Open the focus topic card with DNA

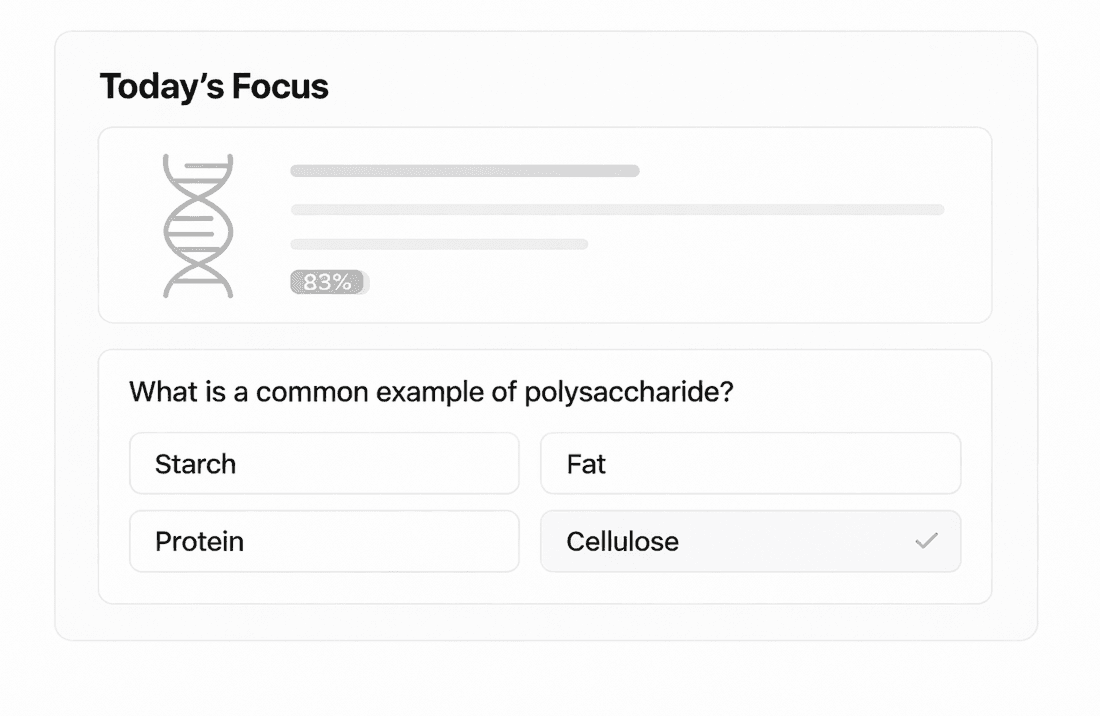coord(545,225)
